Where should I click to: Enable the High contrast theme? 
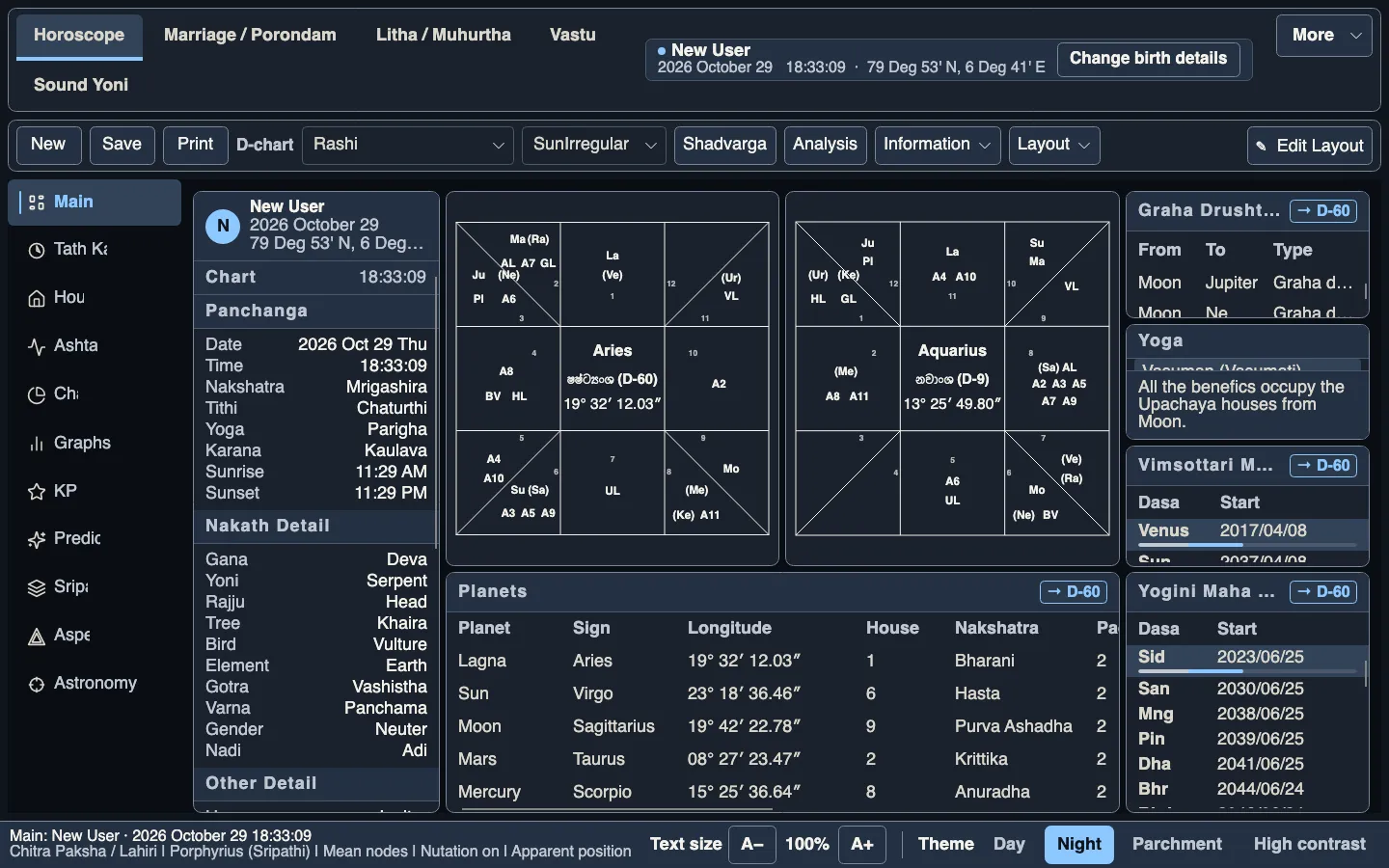tap(1309, 844)
